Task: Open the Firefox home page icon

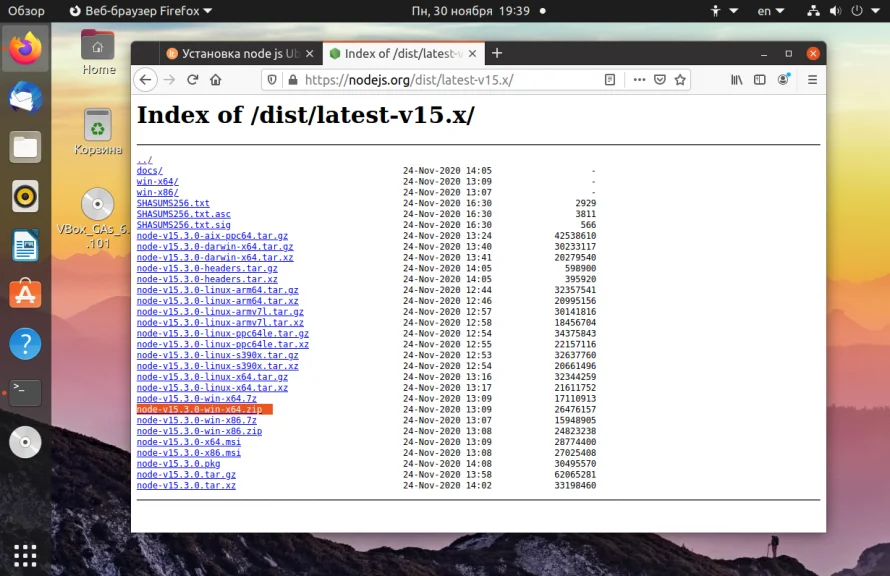Action: point(216,80)
